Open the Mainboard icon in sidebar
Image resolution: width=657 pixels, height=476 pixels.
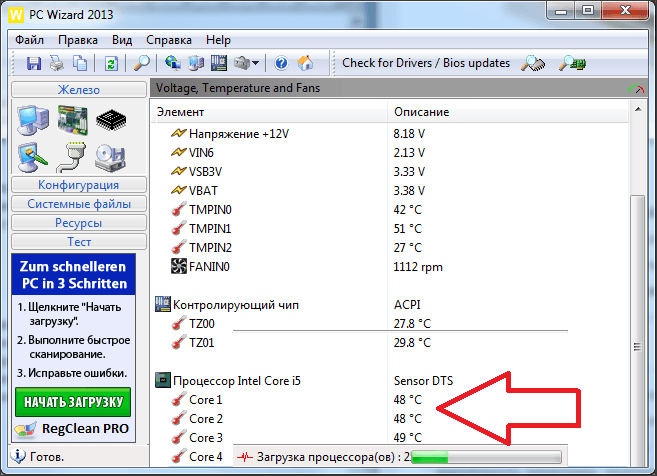tap(72, 121)
